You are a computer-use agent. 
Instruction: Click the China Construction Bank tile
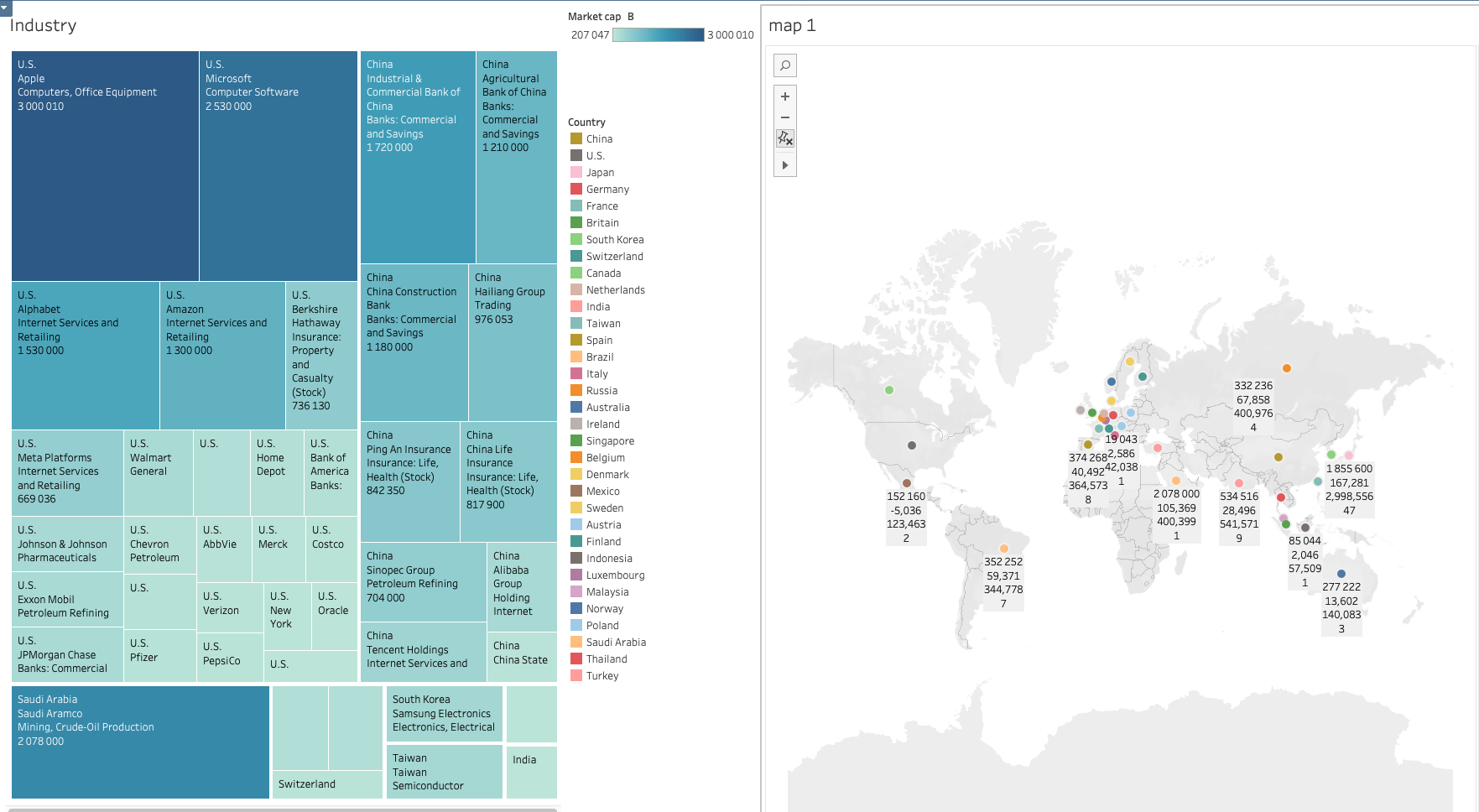pyautogui.click(x=414, y=342)
